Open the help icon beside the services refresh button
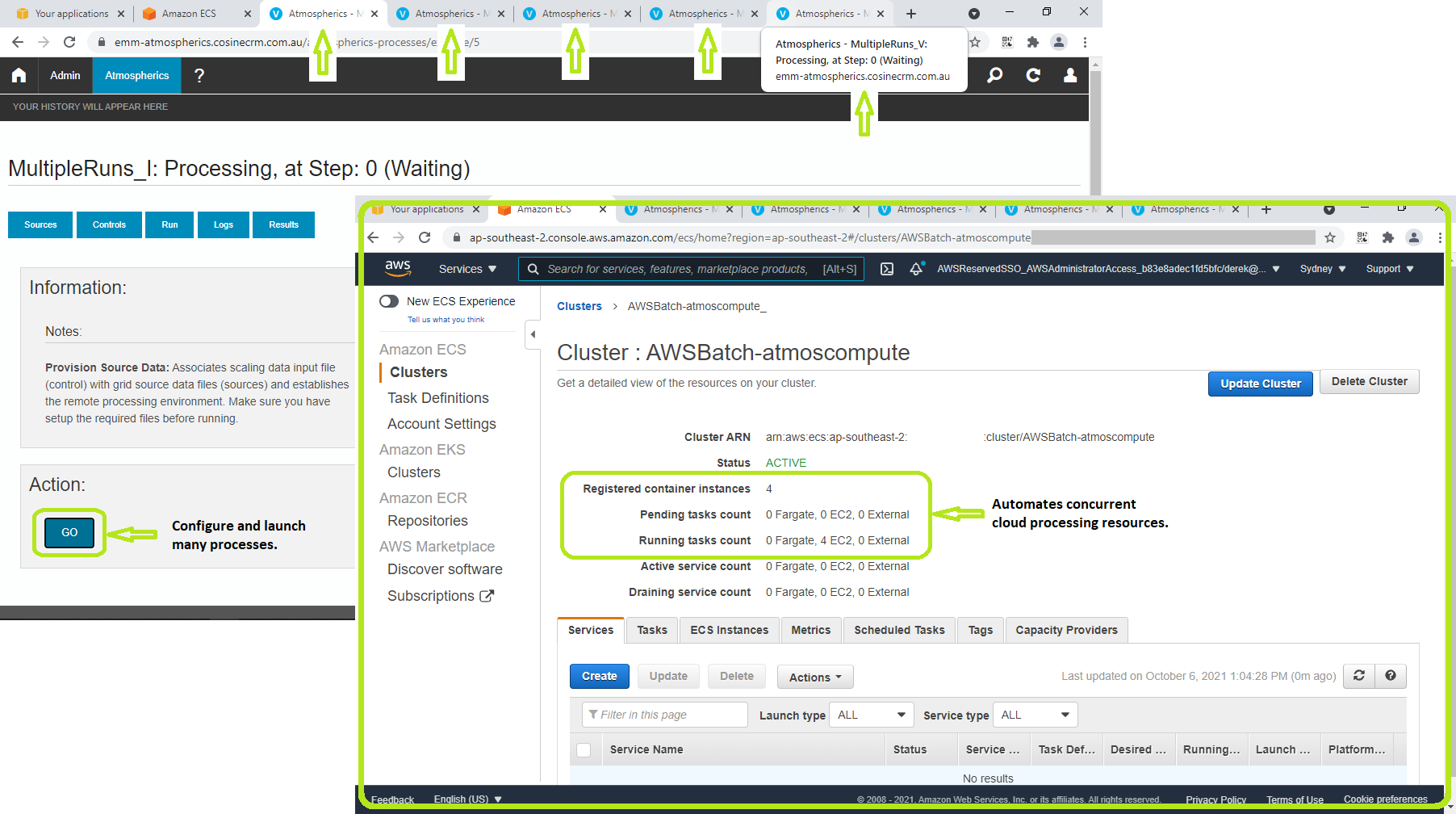This screenshot has height=814, width=1456. [x=1391, y=676]
